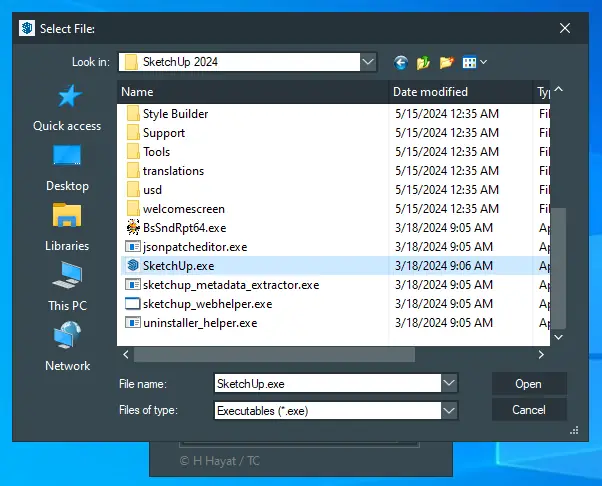The width and height of the screenshot is (602, 486).
Task: Open Quick access in sidebar
Action: pos(67,108)
